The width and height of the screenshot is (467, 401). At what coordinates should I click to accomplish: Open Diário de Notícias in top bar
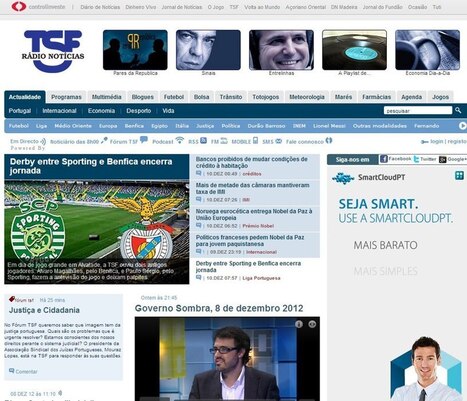pos(100,7)
